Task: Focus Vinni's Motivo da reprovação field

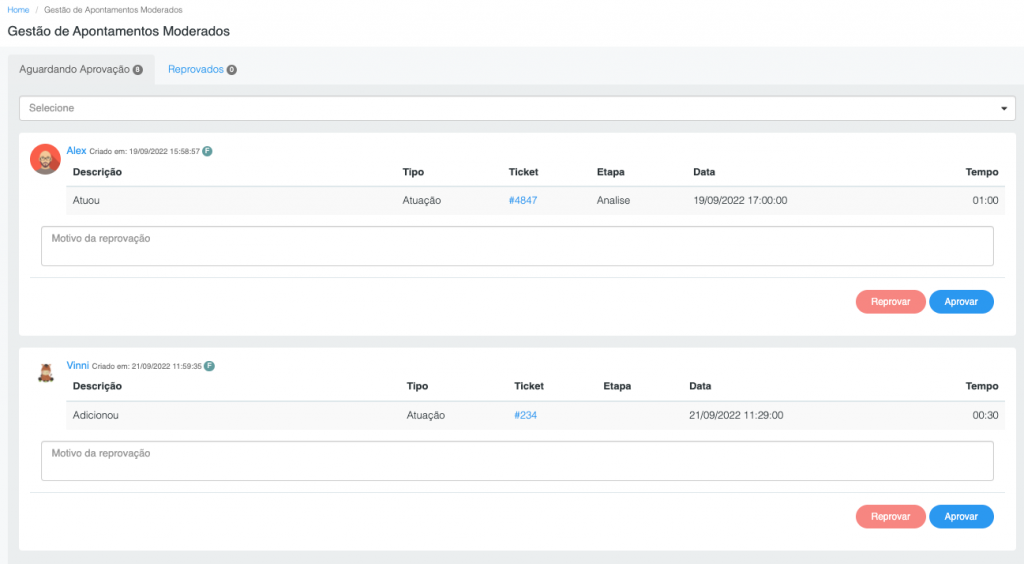Action: tap(517, 461)
